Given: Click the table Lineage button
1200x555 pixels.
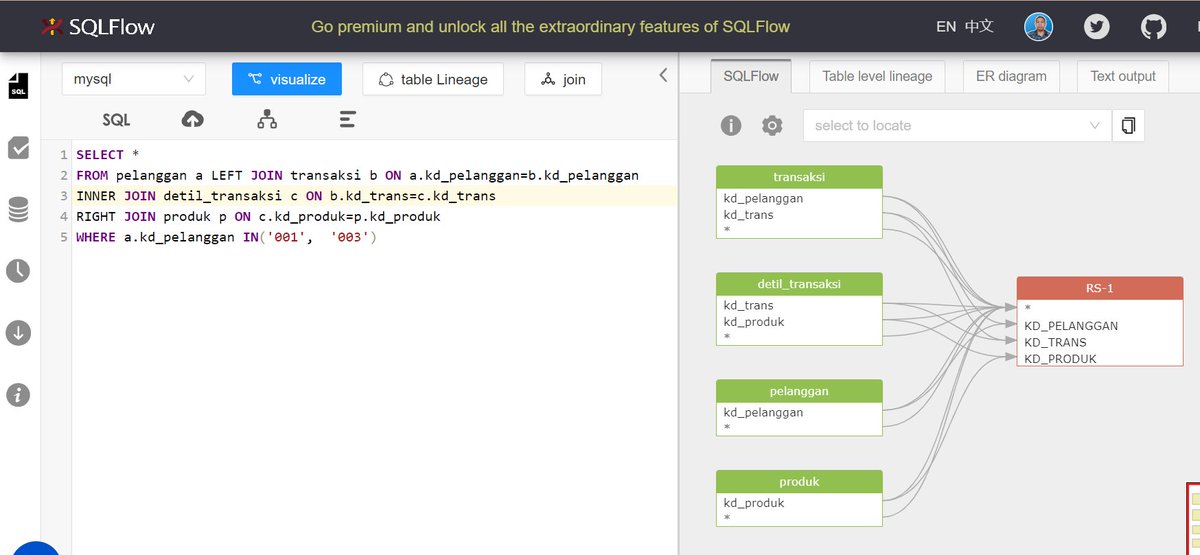Looking at the screenshot, I should [x=433, y=79].
